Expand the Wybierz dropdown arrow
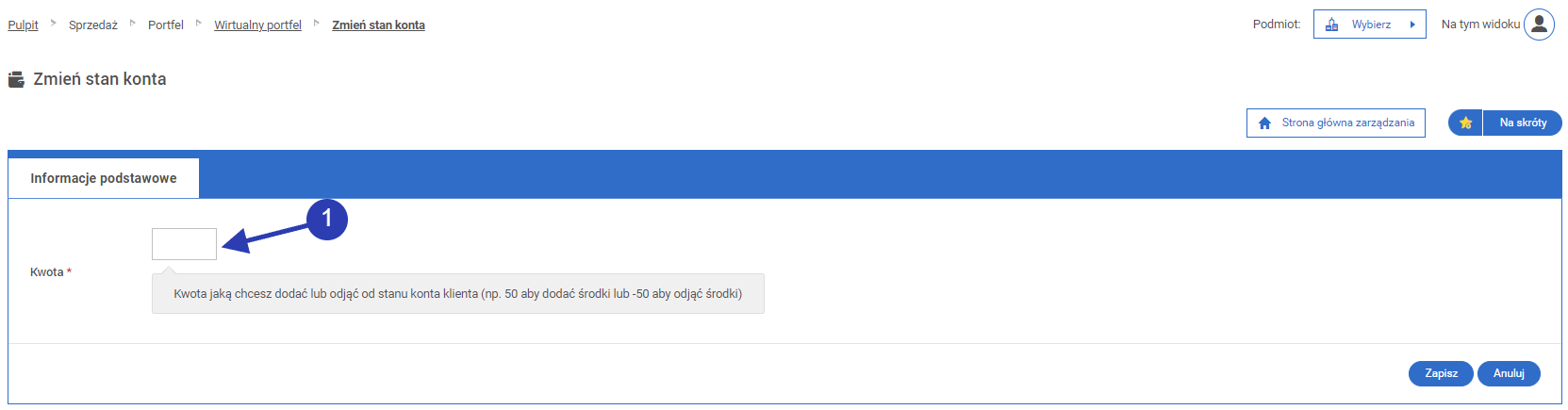Viewport: 1568px width, 410px height. click(1412, 25)
